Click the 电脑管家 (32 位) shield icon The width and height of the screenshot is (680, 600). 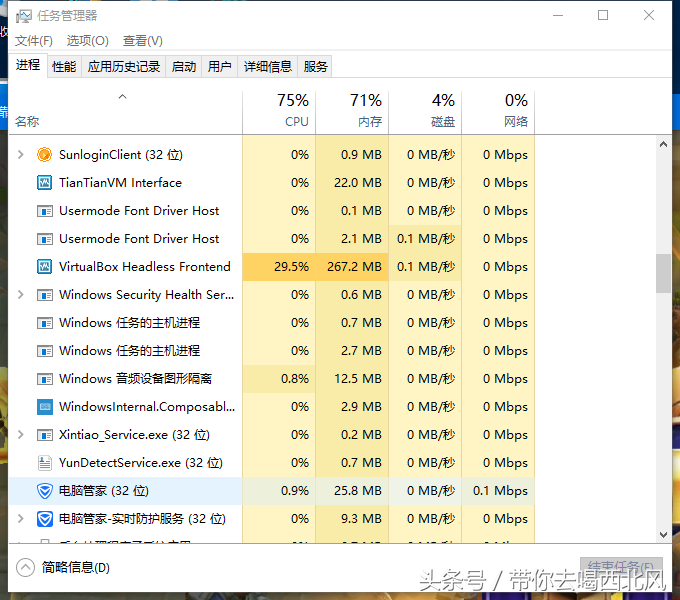coord(44,491)
